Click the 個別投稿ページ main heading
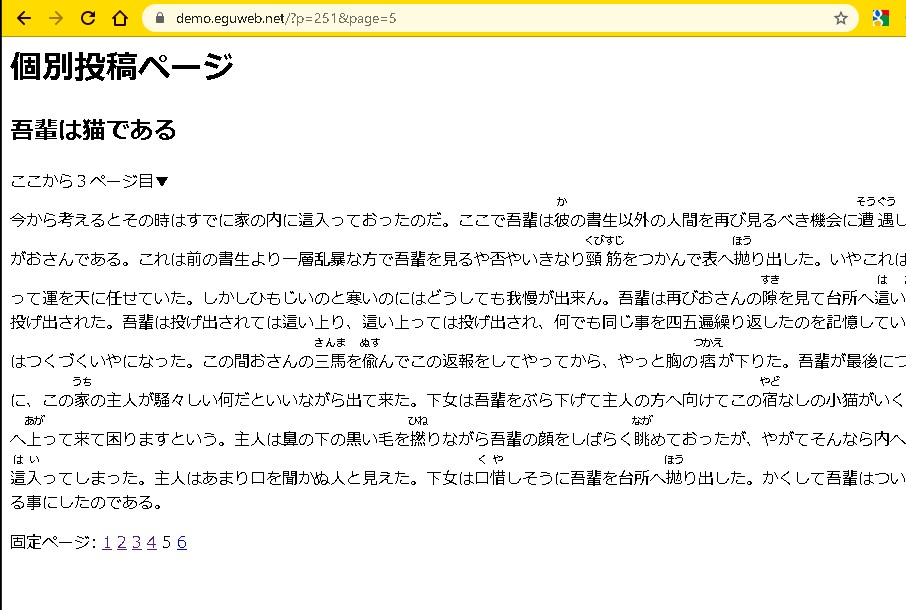Image resolution: width=906 pixels, height=610 pixels. click(122, 68)
